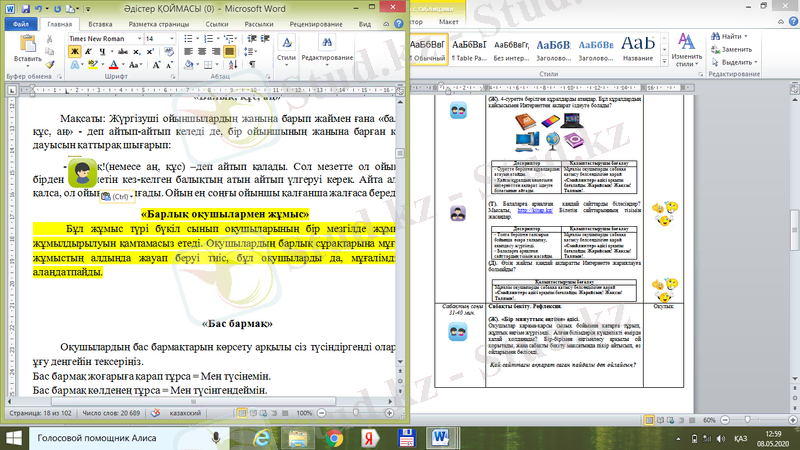Select the Название style thumbnail
This screenshot has height=450, width=800.
tap(639, 46)
